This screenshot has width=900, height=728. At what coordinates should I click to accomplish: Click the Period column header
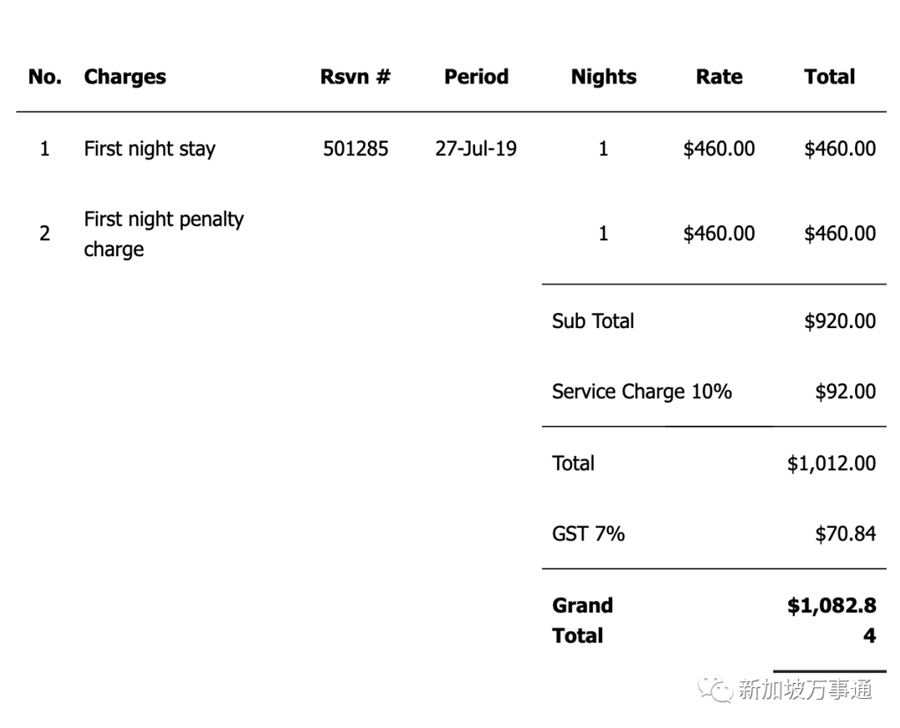[x=476, y=77]
